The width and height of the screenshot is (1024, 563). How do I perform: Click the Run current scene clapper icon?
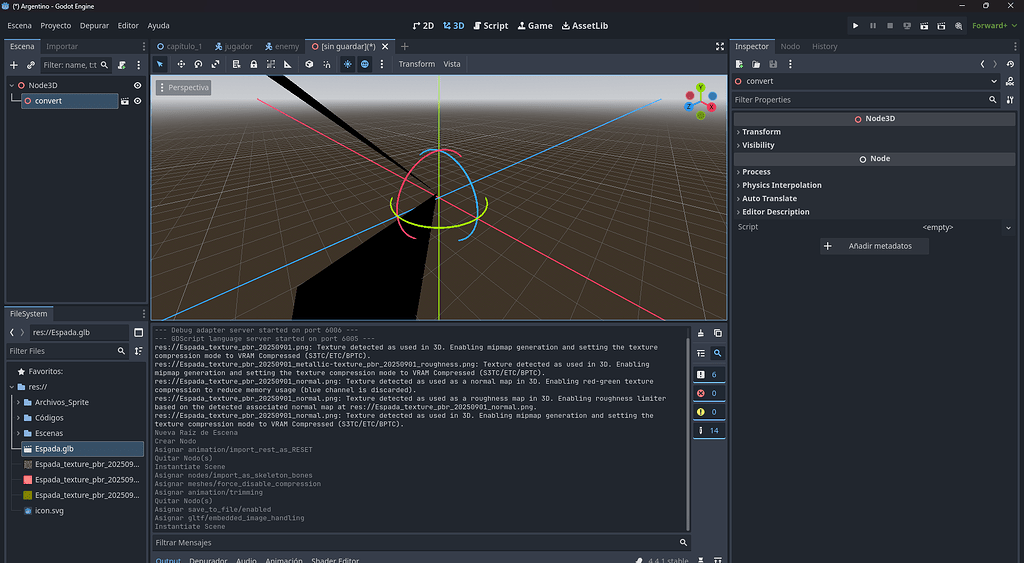tap(924, 25)
